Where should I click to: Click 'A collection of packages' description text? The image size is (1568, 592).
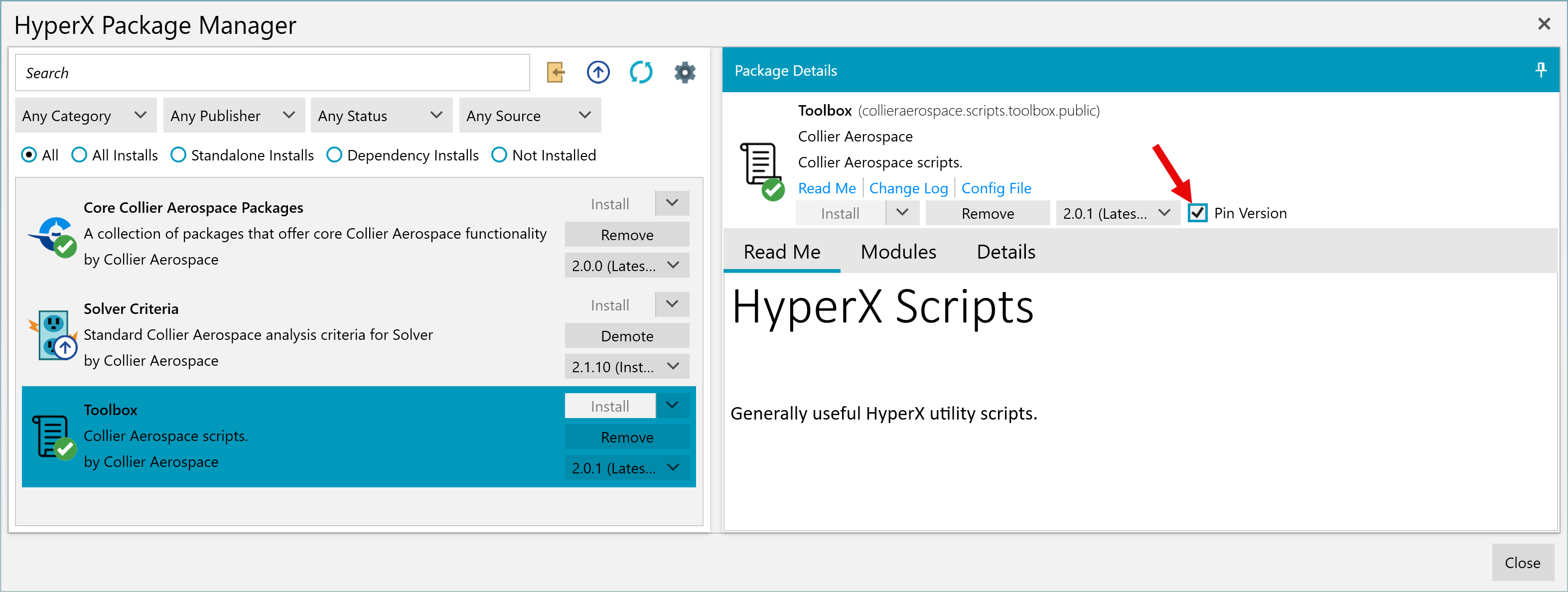point(315,233)
